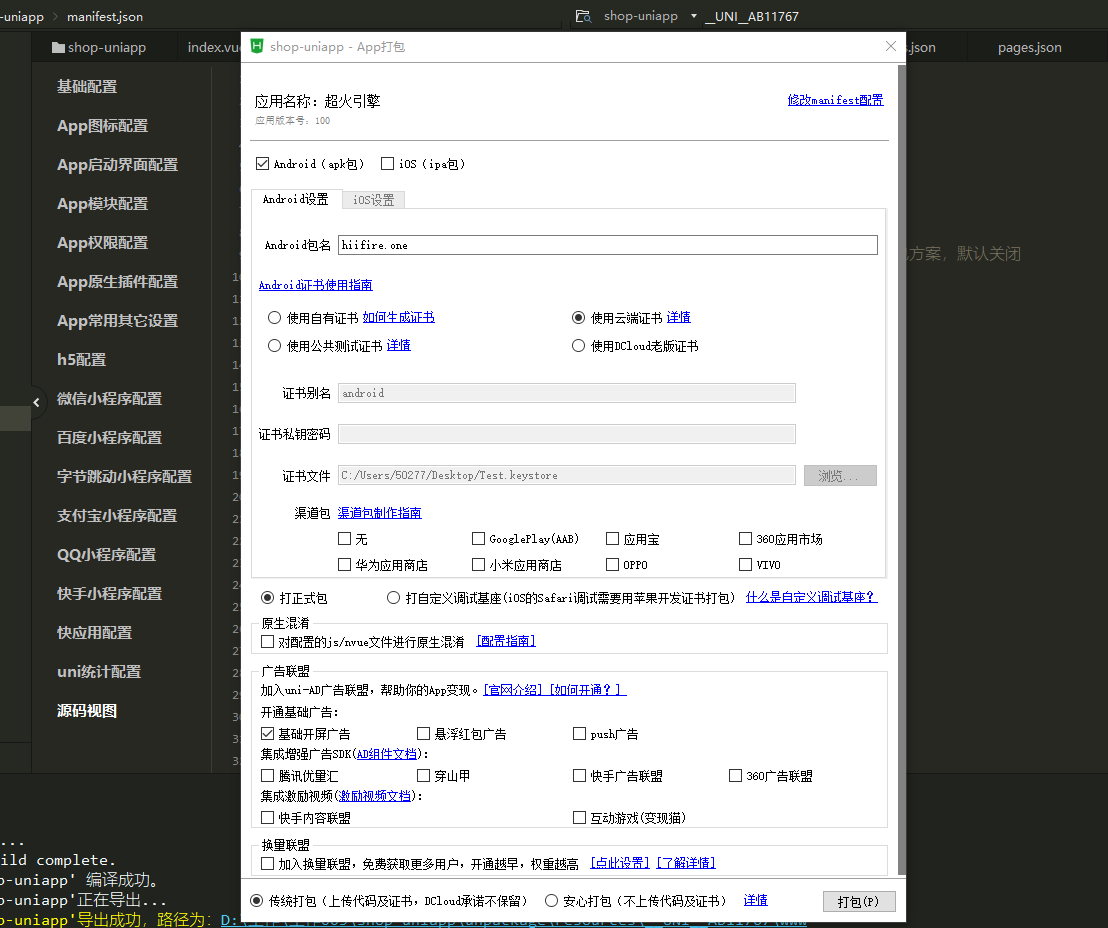
Task: Check the VIVO channel checkbox
Action: (x=745, y=564)
